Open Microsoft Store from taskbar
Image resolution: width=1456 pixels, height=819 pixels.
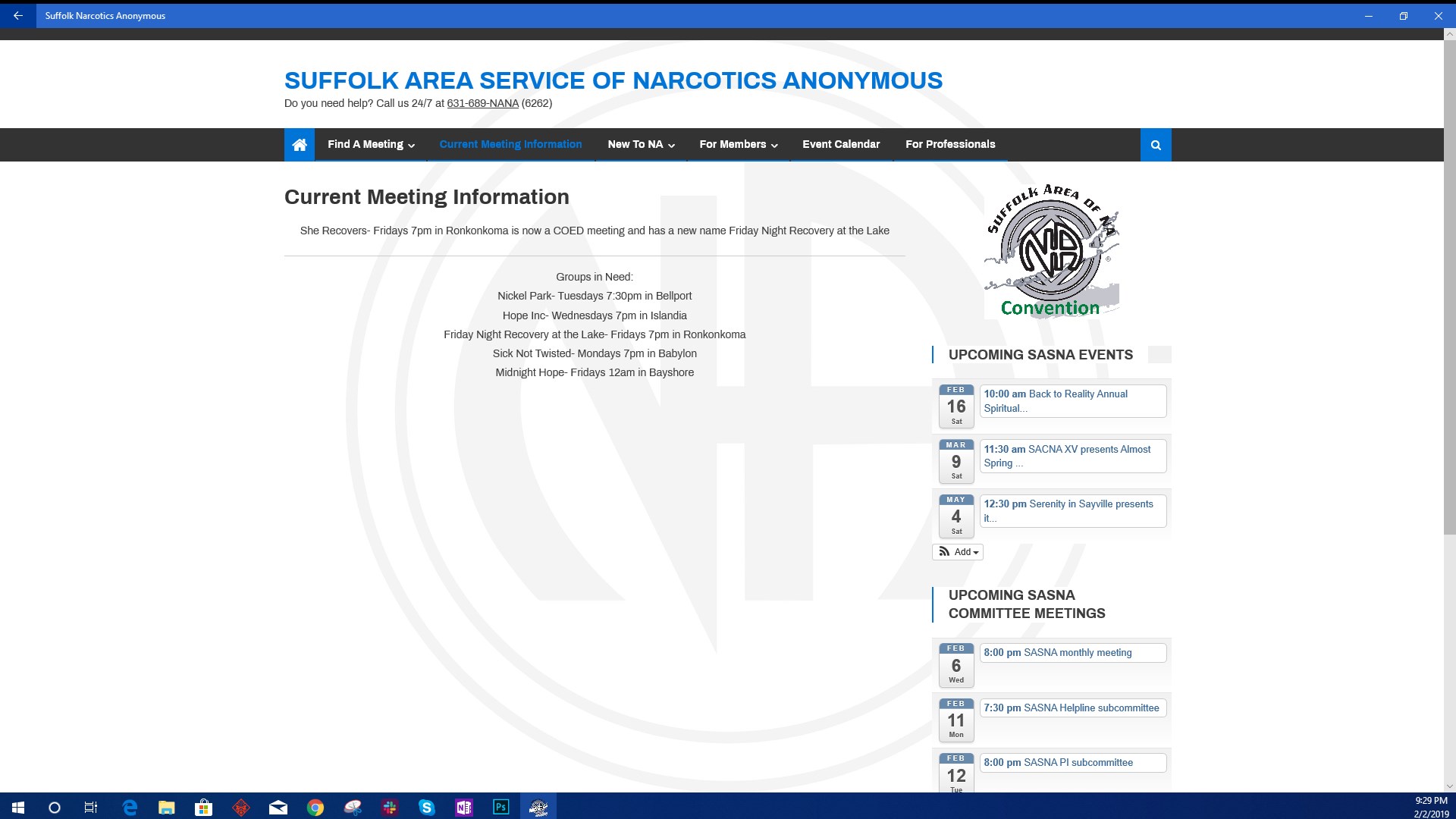click(203, 808)
